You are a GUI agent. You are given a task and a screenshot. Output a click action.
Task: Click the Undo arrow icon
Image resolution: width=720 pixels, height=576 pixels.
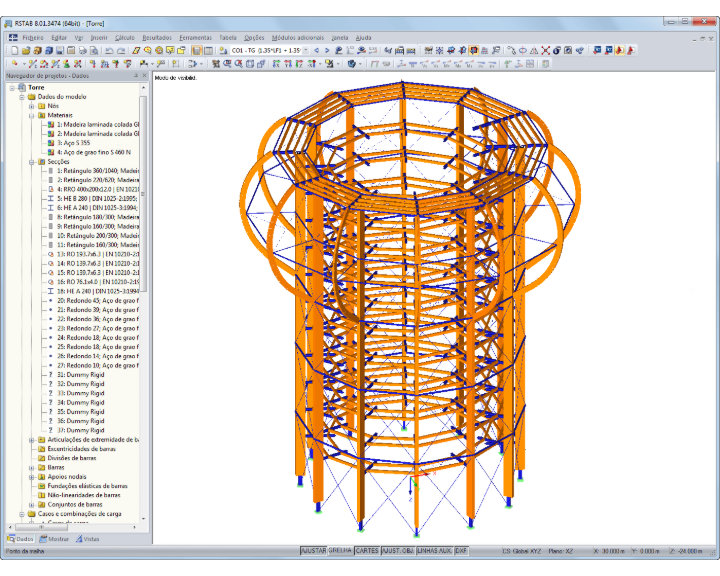109,51
